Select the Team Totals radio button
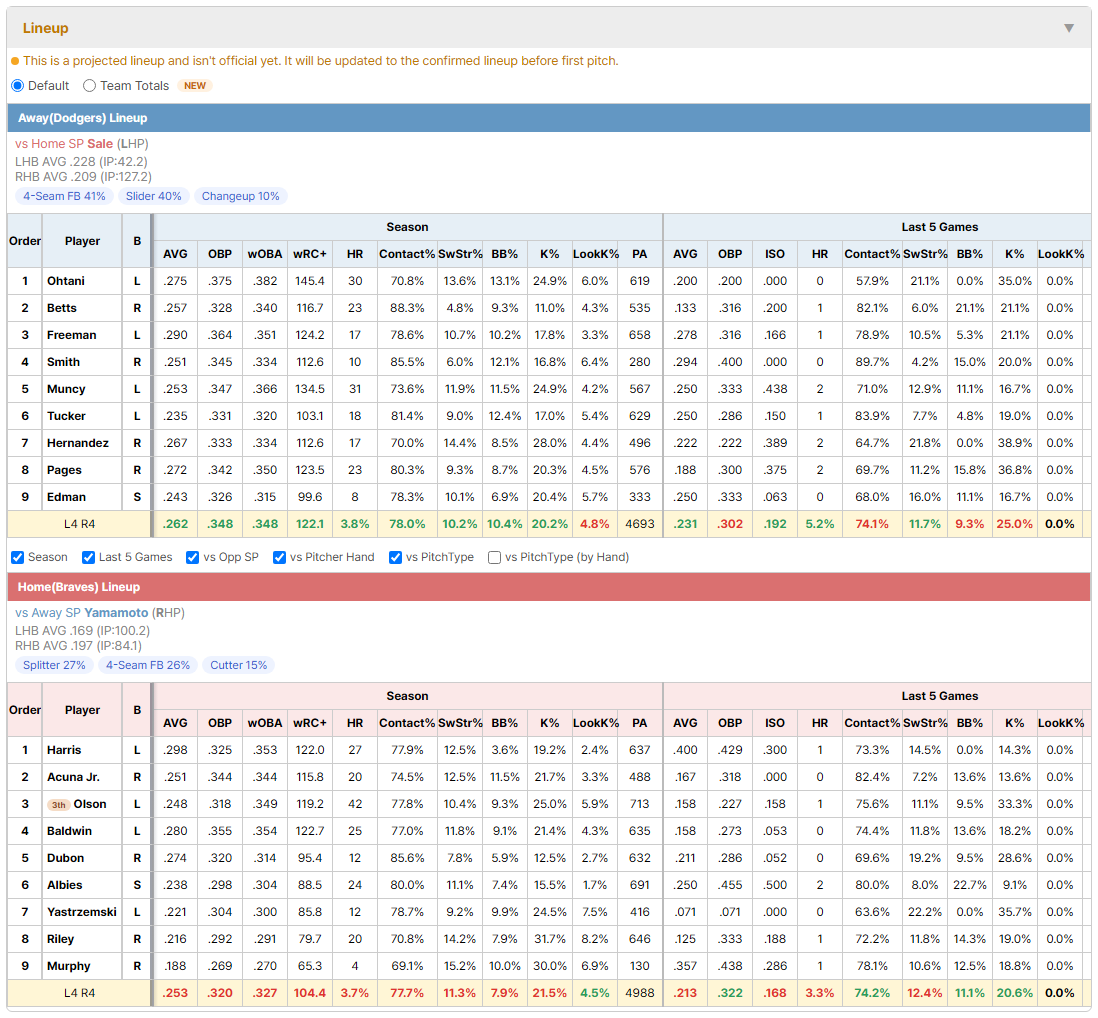The image size is (1098, 1018). [x=89, y=85]
